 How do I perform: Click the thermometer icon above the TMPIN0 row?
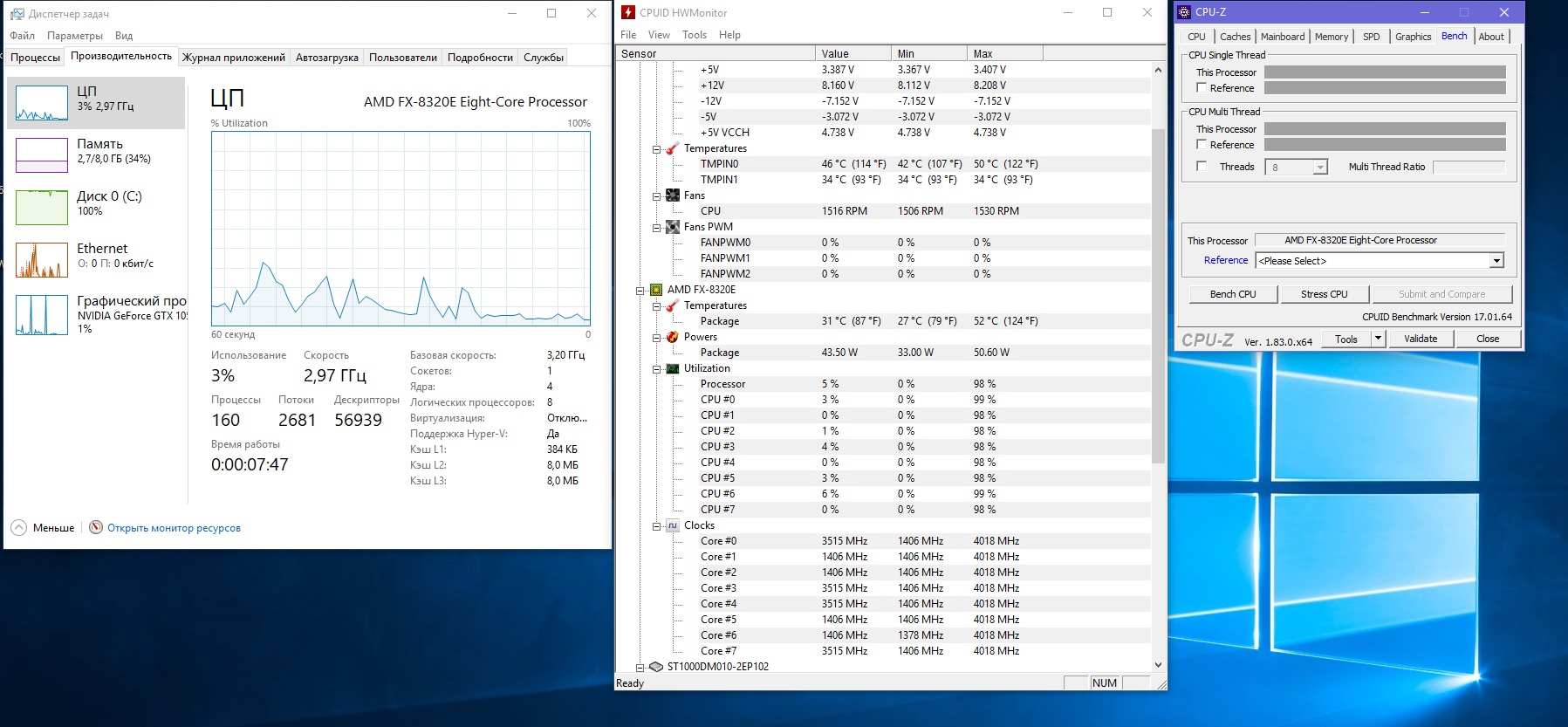(x=673, y=148)
